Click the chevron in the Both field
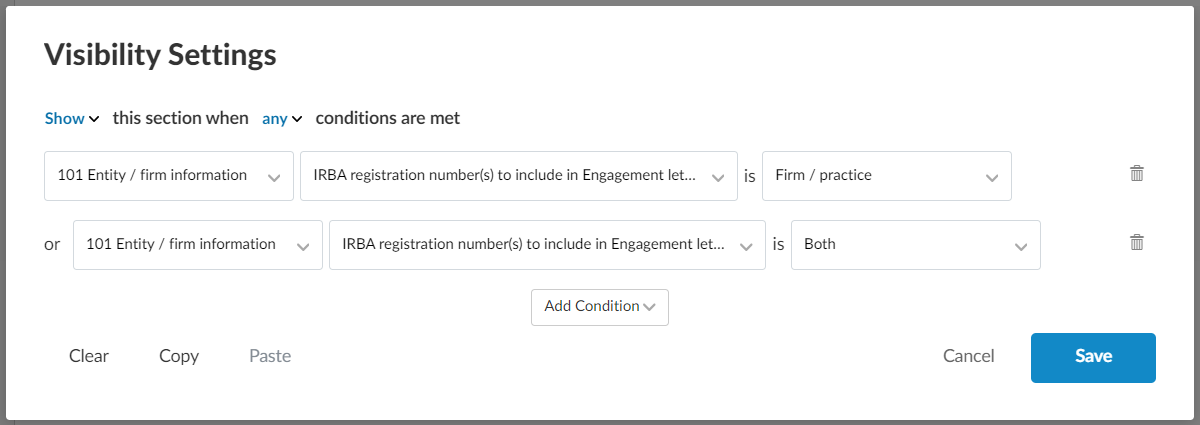Screen dimensions: 1200x425 pyautogui.click(x=1020, y=246)
